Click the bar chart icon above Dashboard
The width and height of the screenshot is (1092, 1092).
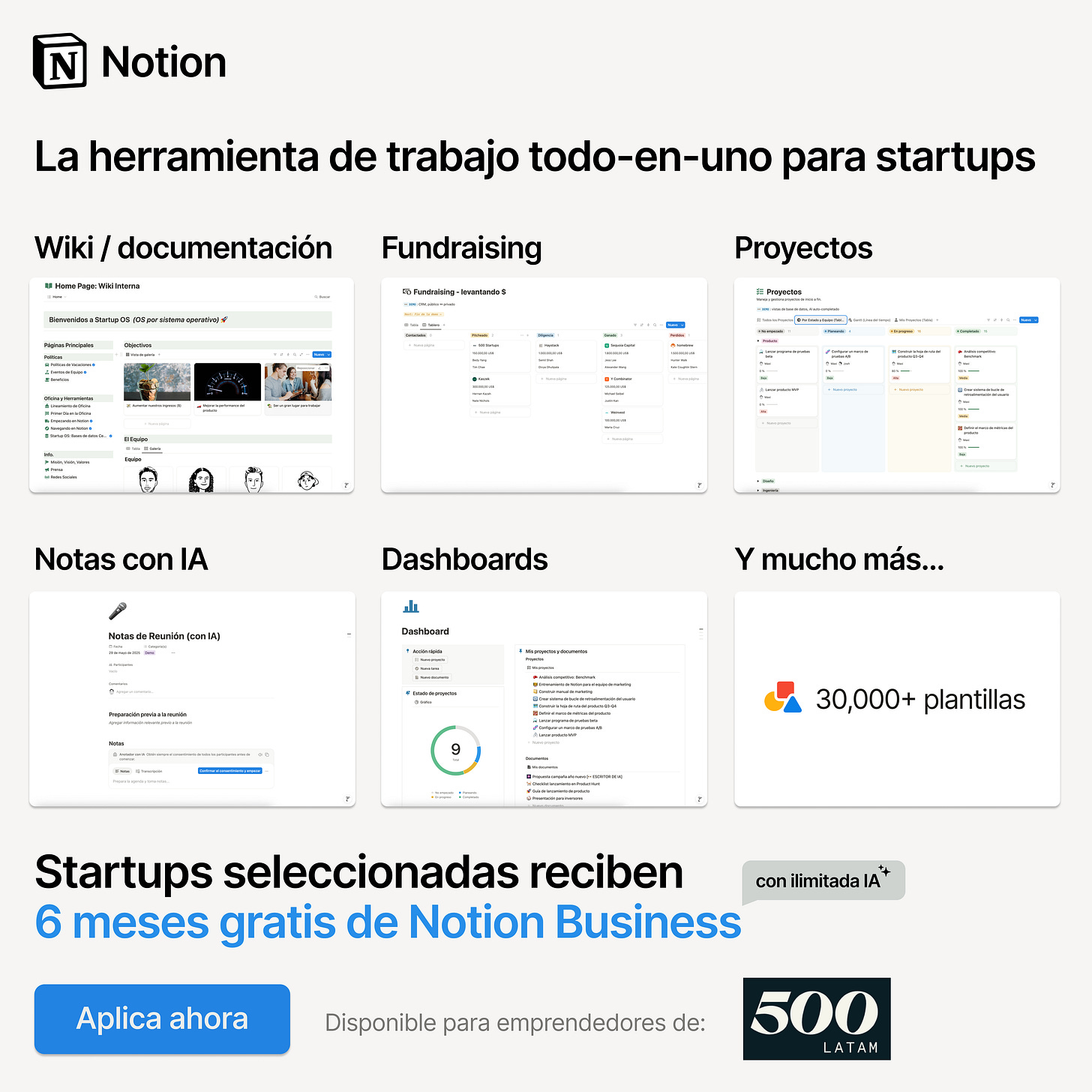[x=411, y=607]
